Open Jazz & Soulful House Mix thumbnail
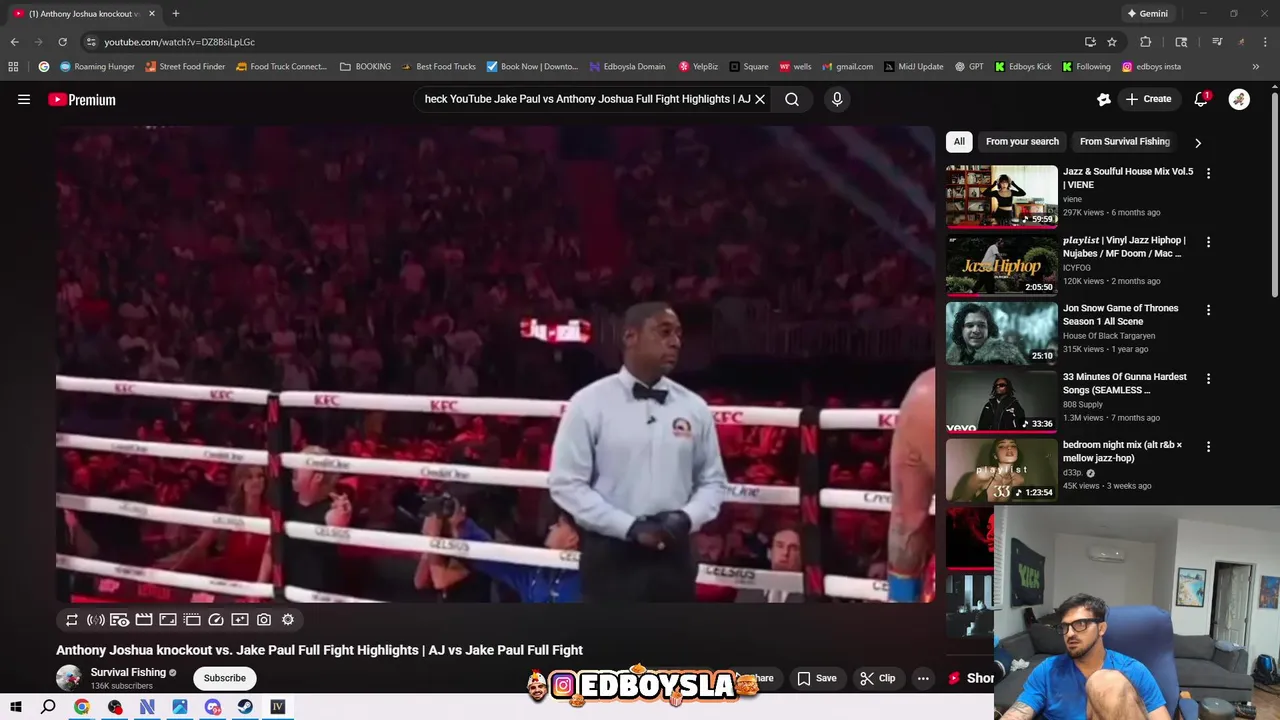 pos(1001,196)
